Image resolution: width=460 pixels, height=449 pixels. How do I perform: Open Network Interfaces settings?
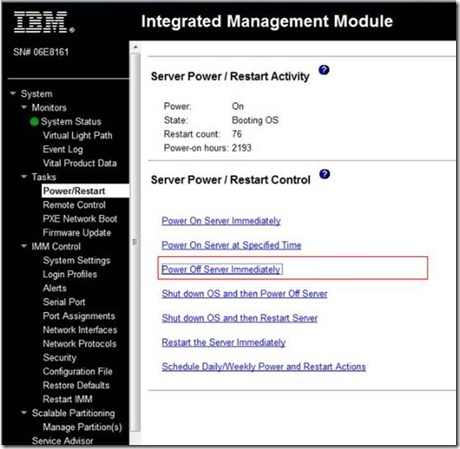[x=80, y=330]
